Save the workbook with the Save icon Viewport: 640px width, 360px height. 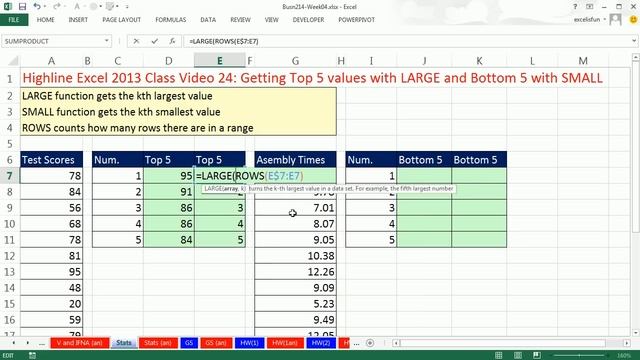click(x=22, y=7)
